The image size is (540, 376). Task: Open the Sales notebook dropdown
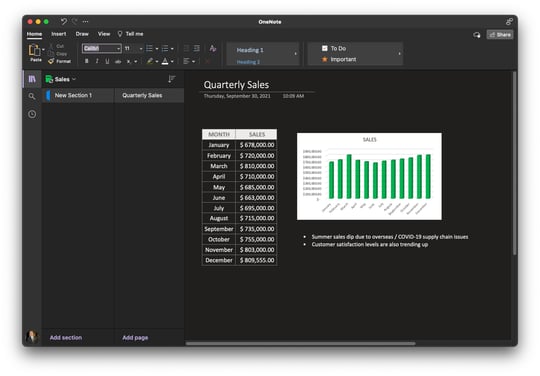pos(74,79)
